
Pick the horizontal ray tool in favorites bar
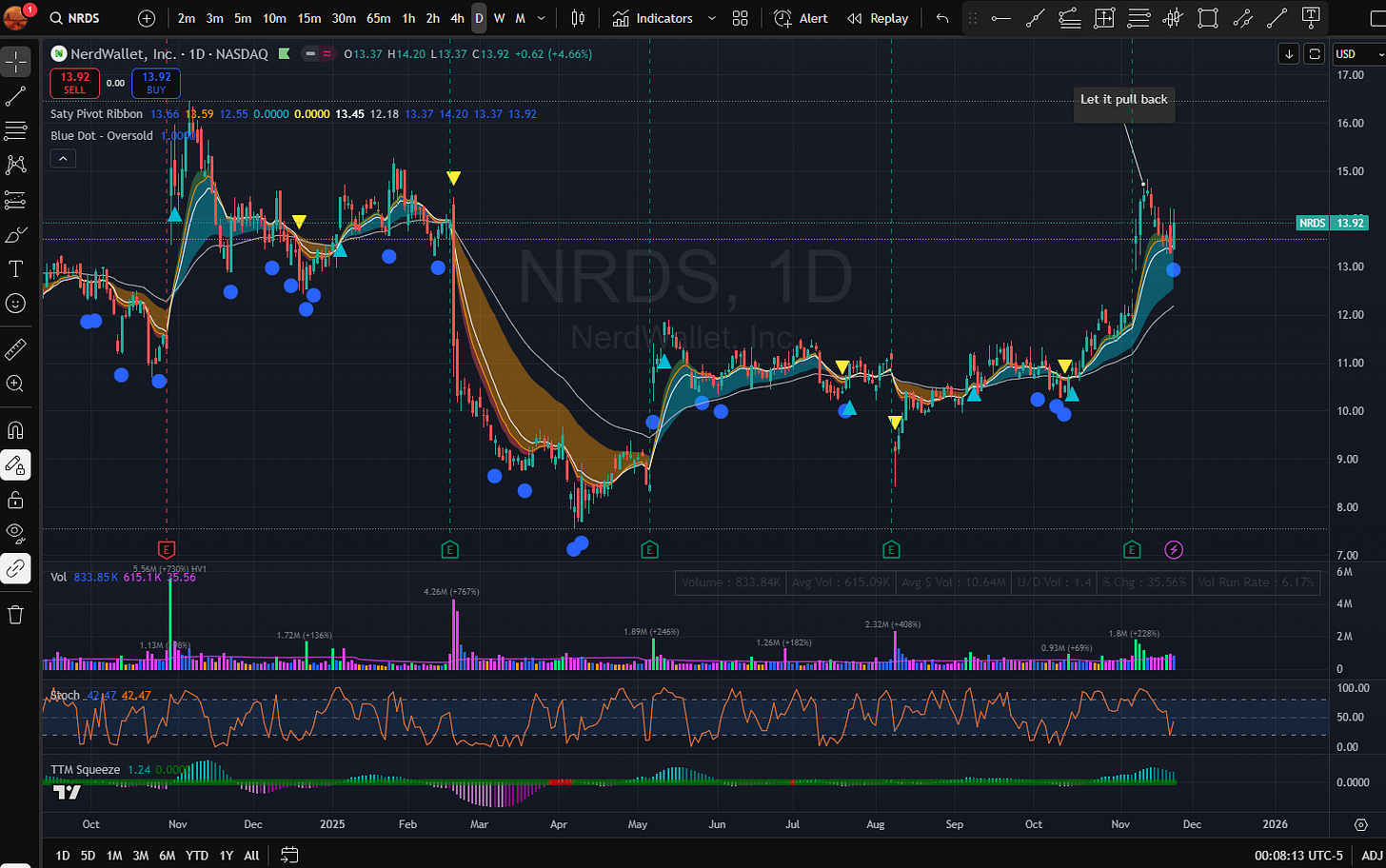(x=1000, y=18)
